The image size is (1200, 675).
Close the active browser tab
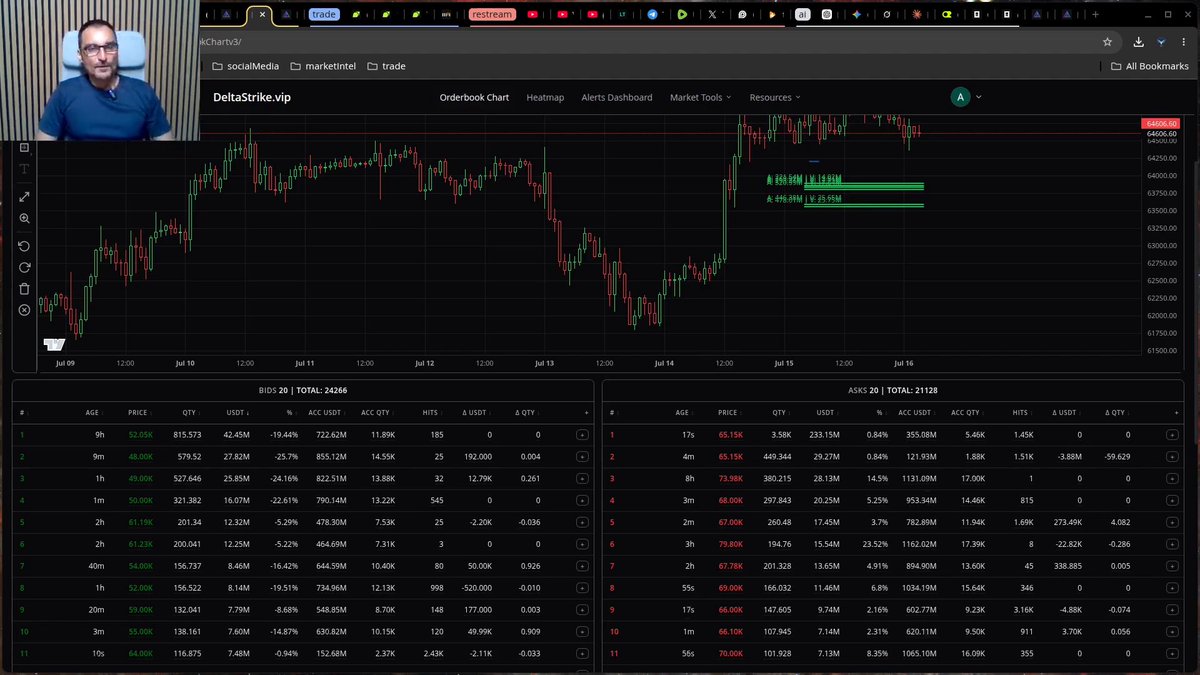[x=262, y=15]
